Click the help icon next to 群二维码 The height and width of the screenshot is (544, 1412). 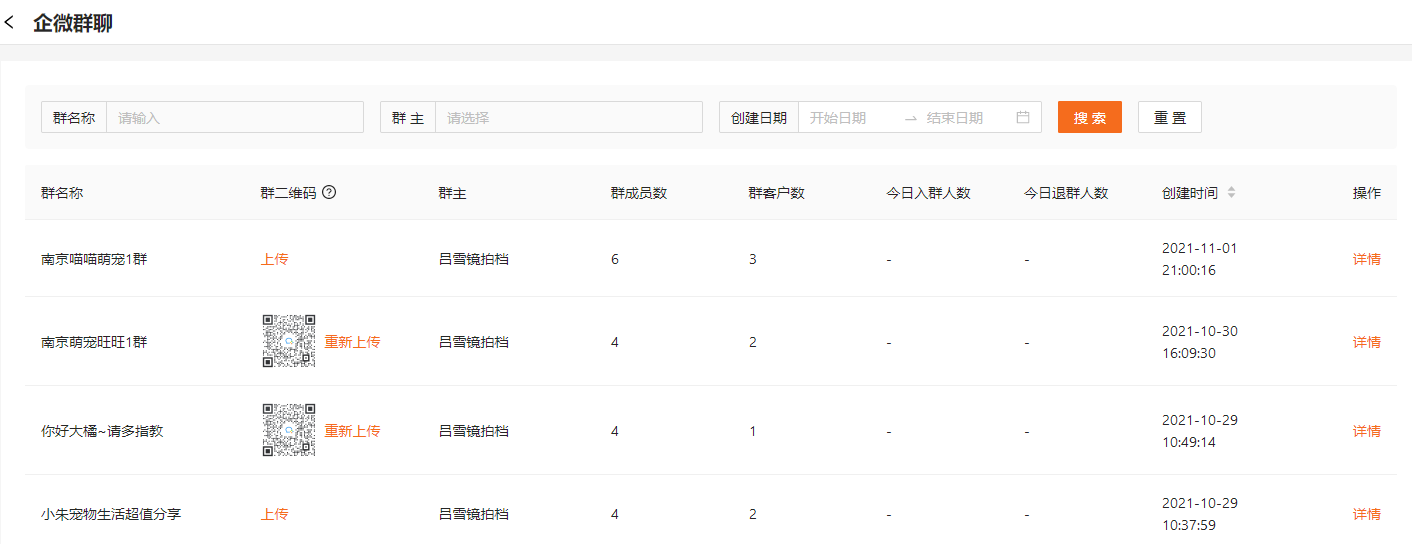coord(329,193)
